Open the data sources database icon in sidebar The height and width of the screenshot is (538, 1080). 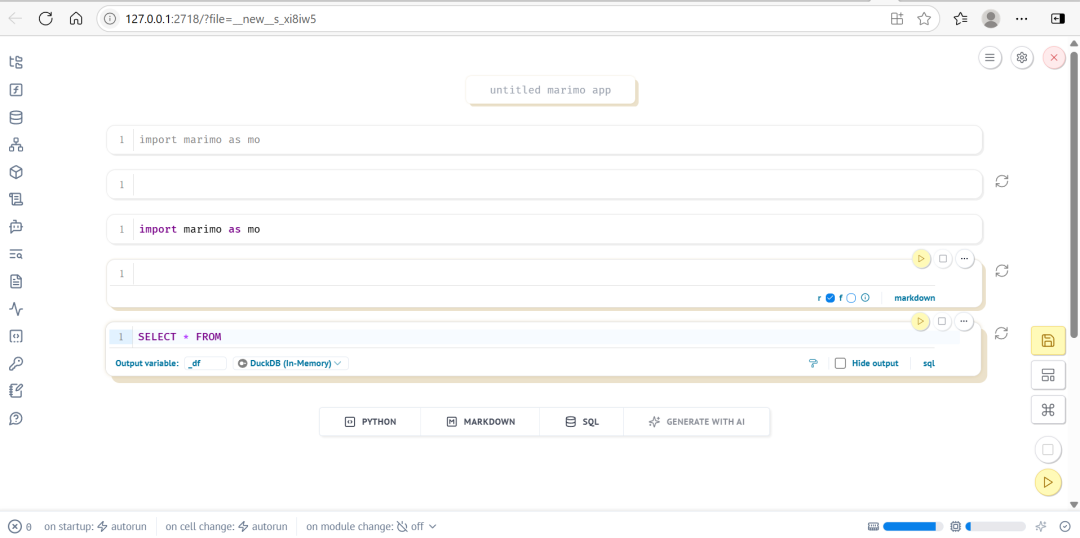[x=16, y=118]
